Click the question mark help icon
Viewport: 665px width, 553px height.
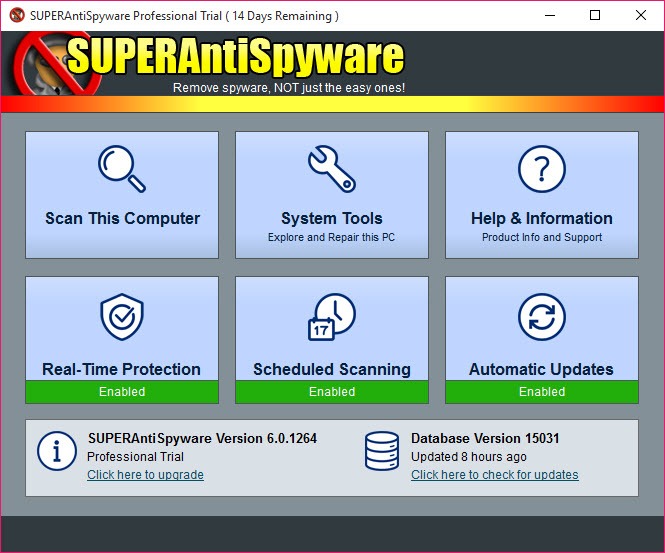541,168
